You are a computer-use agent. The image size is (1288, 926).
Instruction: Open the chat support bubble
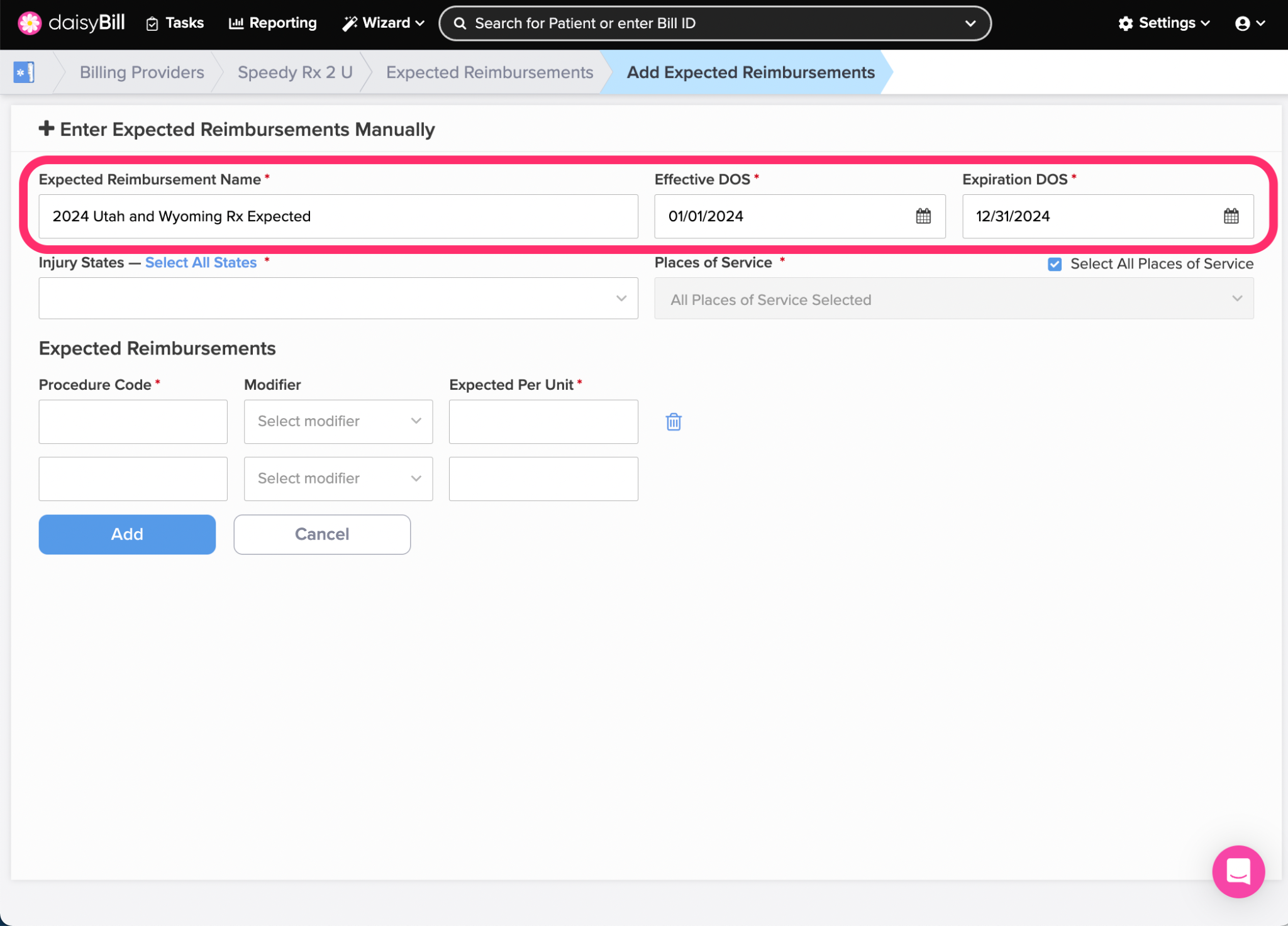tap(1238, 871)
